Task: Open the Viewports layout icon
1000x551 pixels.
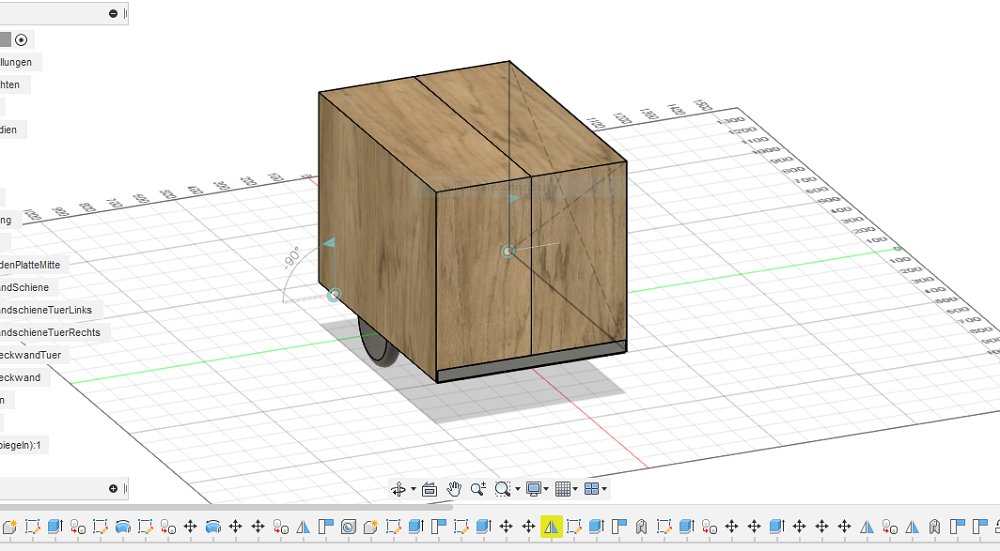Action: (591, 489)
